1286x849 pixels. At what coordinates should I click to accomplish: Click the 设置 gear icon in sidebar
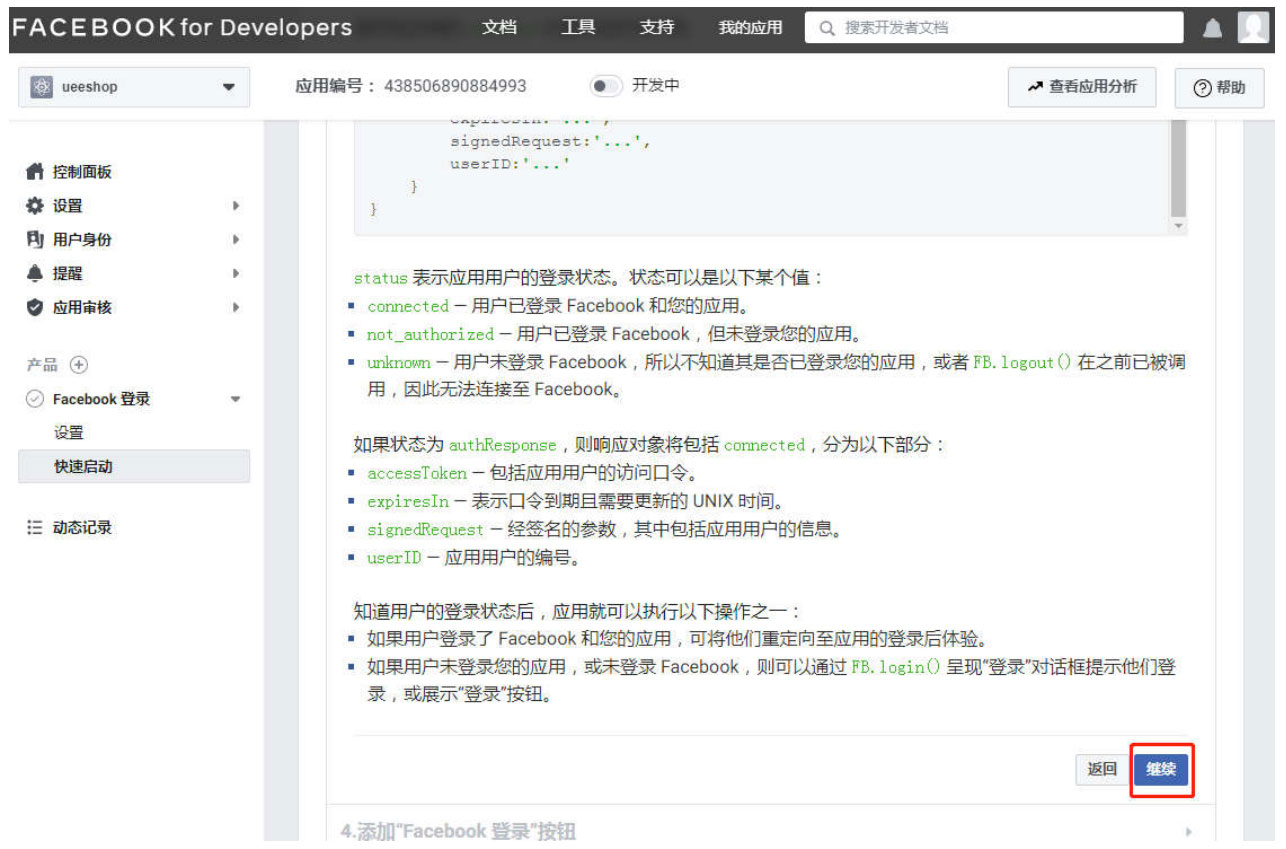35,206
